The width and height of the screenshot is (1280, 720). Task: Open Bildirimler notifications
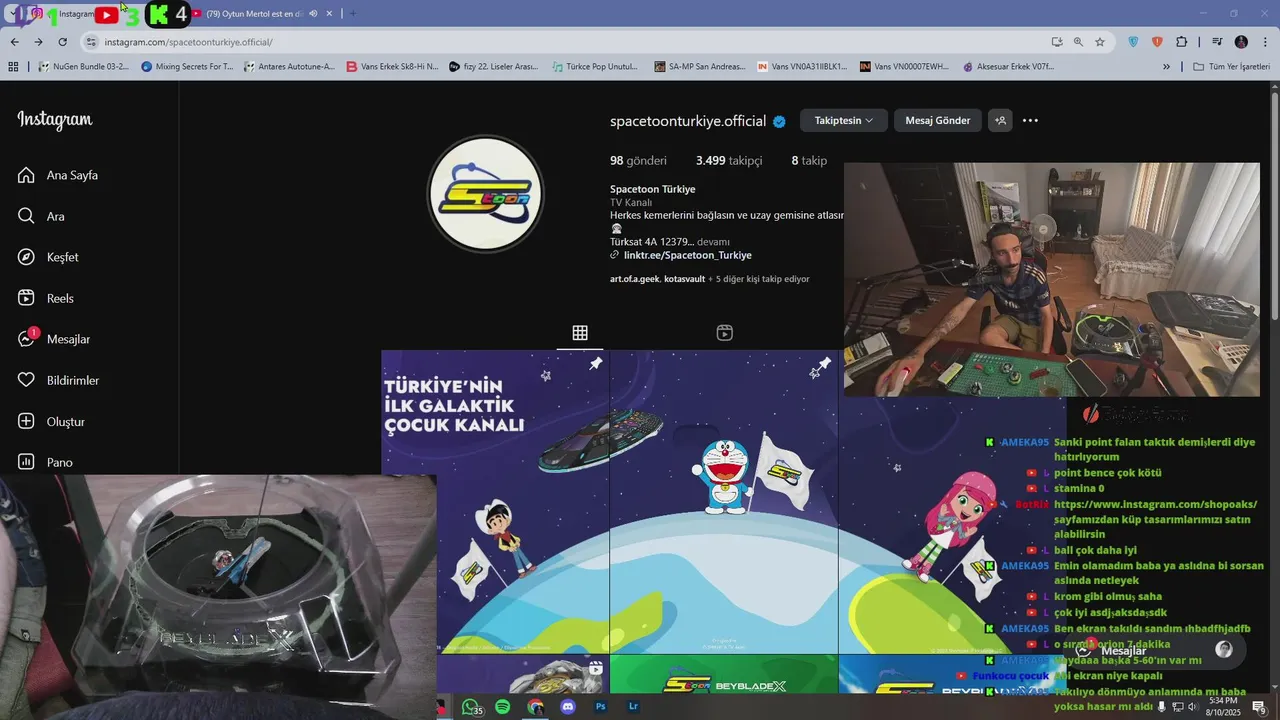coord(58,380)
